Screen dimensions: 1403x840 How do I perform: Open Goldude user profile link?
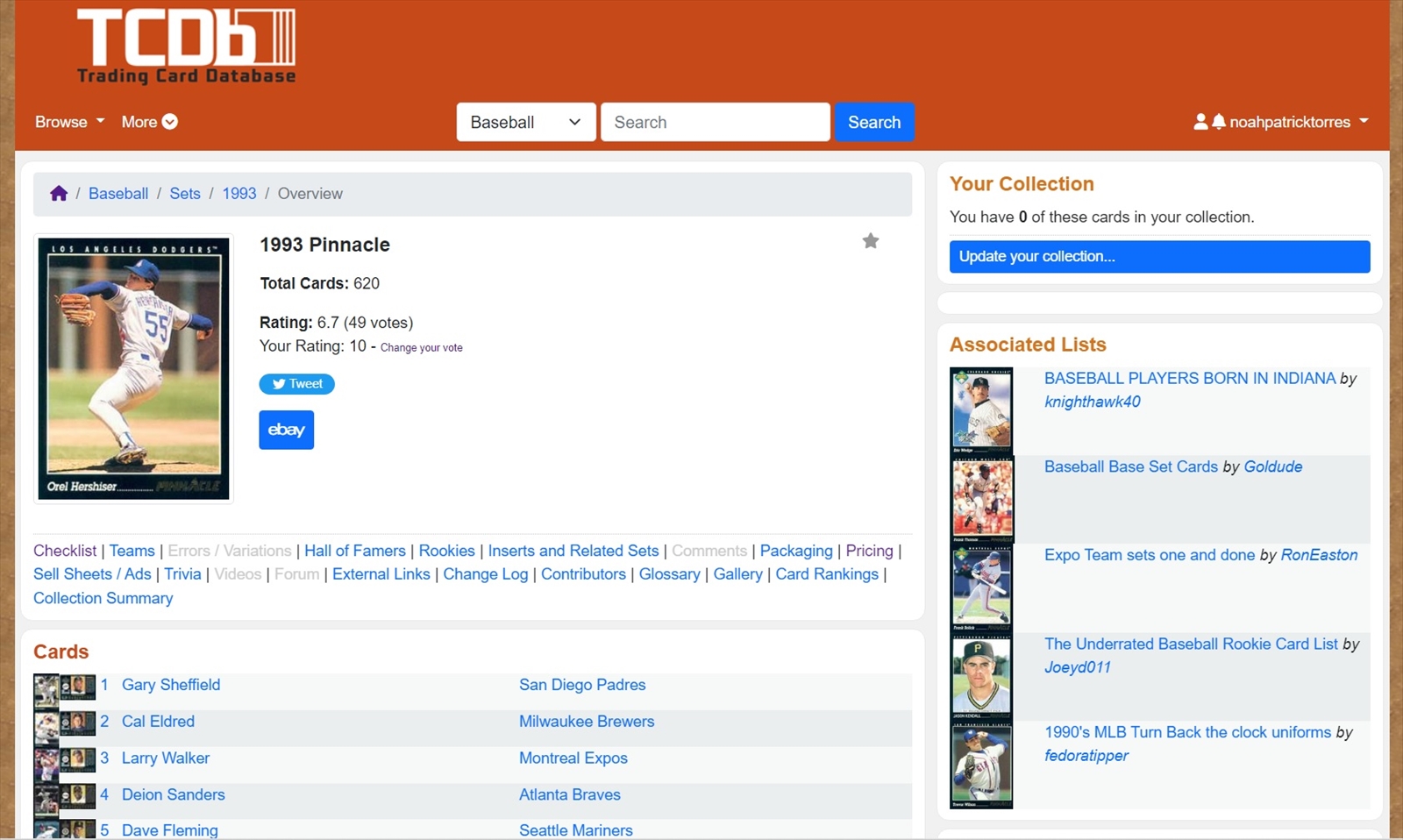pyautogui.click(x=1273, y=467)
